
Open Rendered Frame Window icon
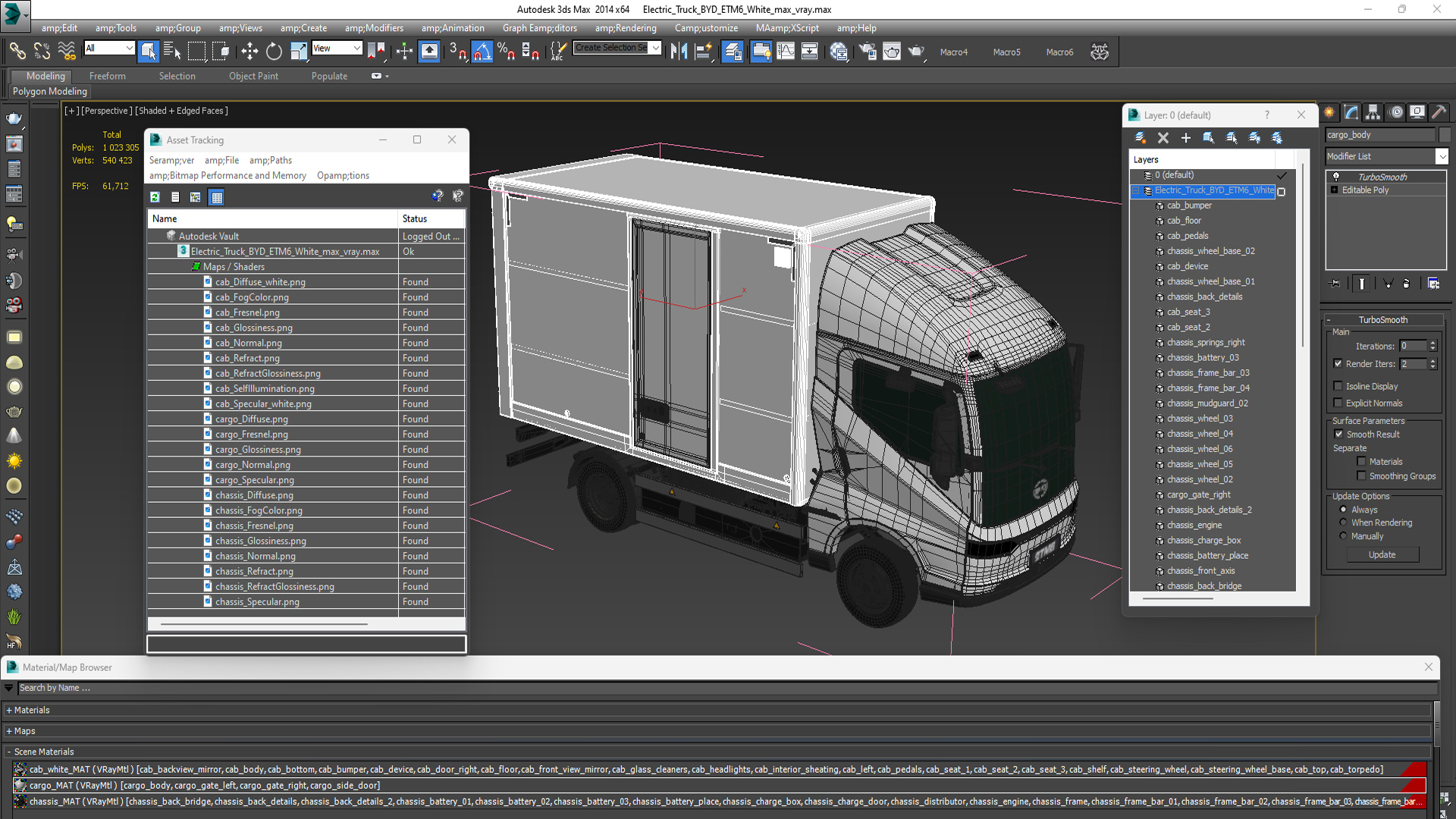click(x=892, y=51)
